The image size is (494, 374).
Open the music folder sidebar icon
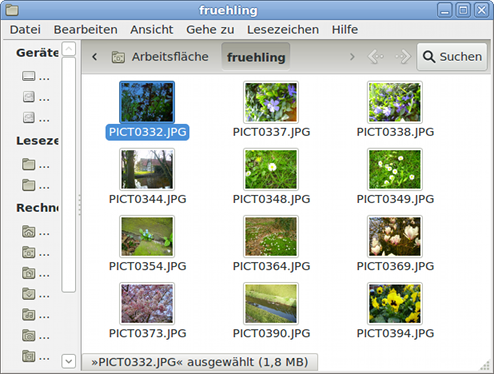[29, 314]
